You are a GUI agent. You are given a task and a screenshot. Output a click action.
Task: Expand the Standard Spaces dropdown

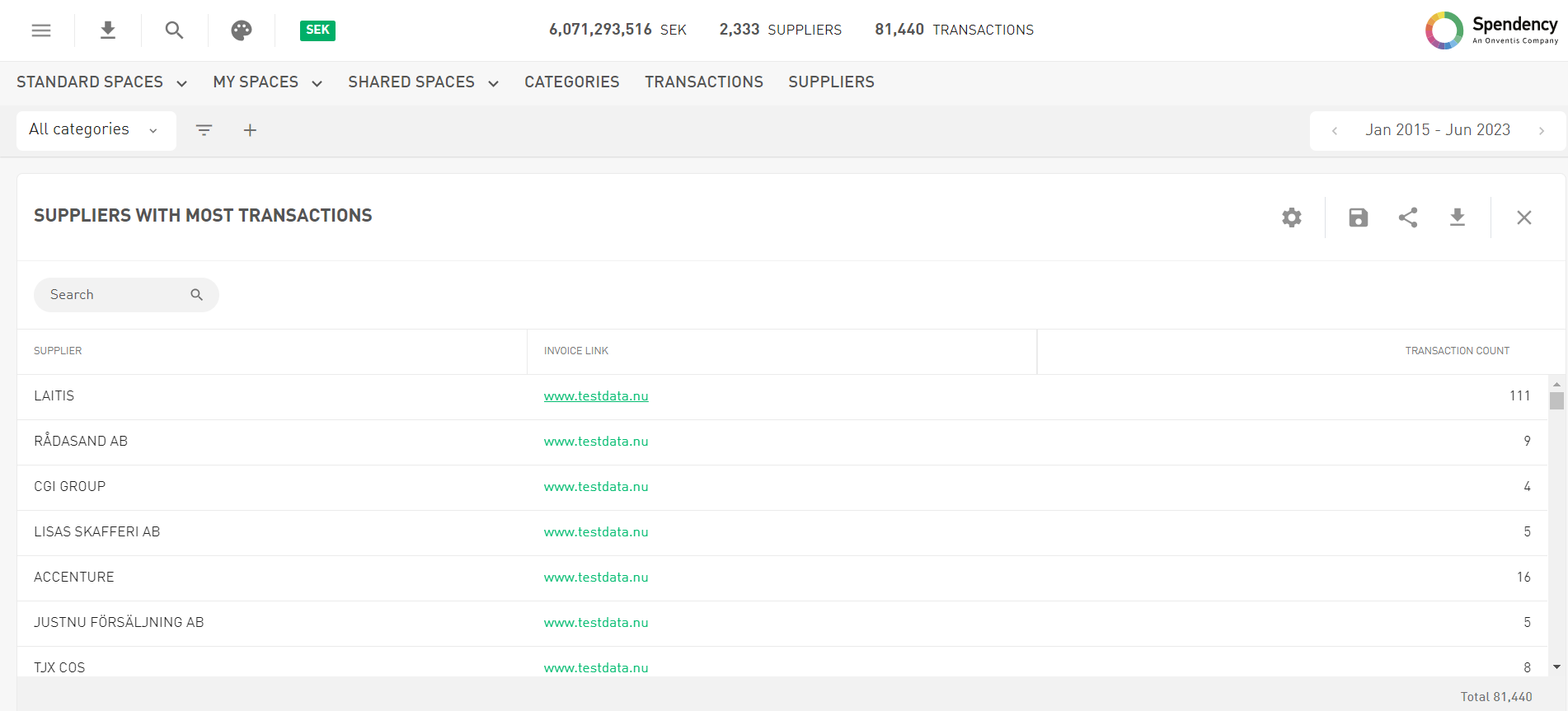tap(101, 82)
